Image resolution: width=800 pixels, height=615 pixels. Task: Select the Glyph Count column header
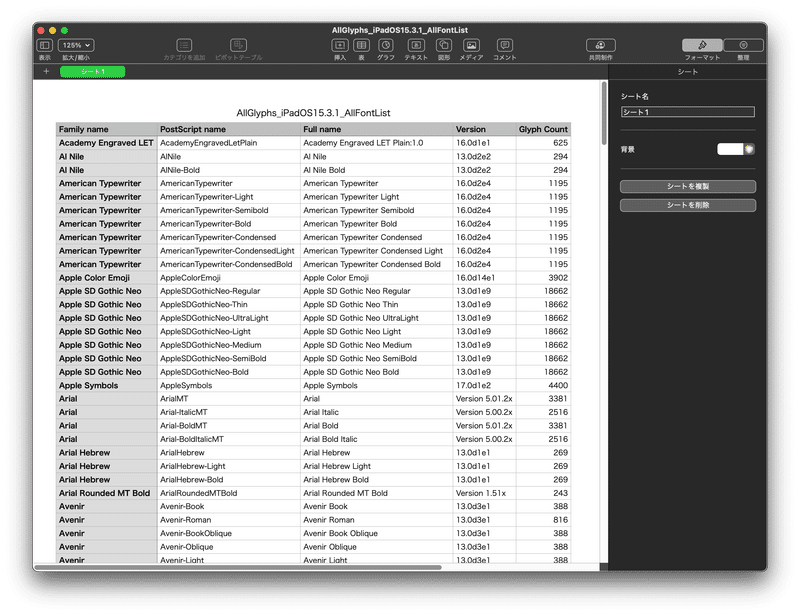[543, 129]
